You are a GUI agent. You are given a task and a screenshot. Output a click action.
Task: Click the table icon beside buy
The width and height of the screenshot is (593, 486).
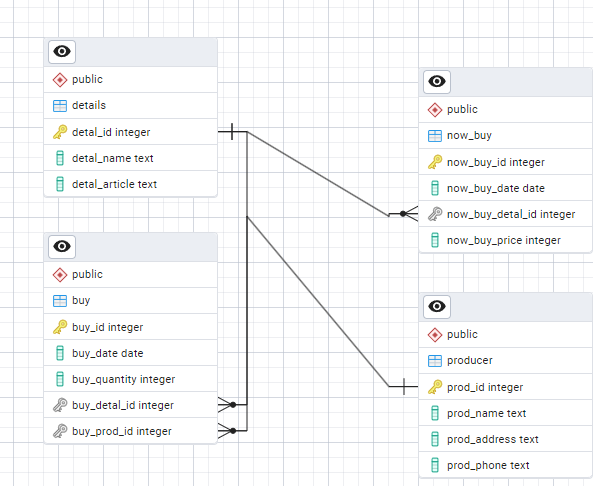(x=60, y=301)
